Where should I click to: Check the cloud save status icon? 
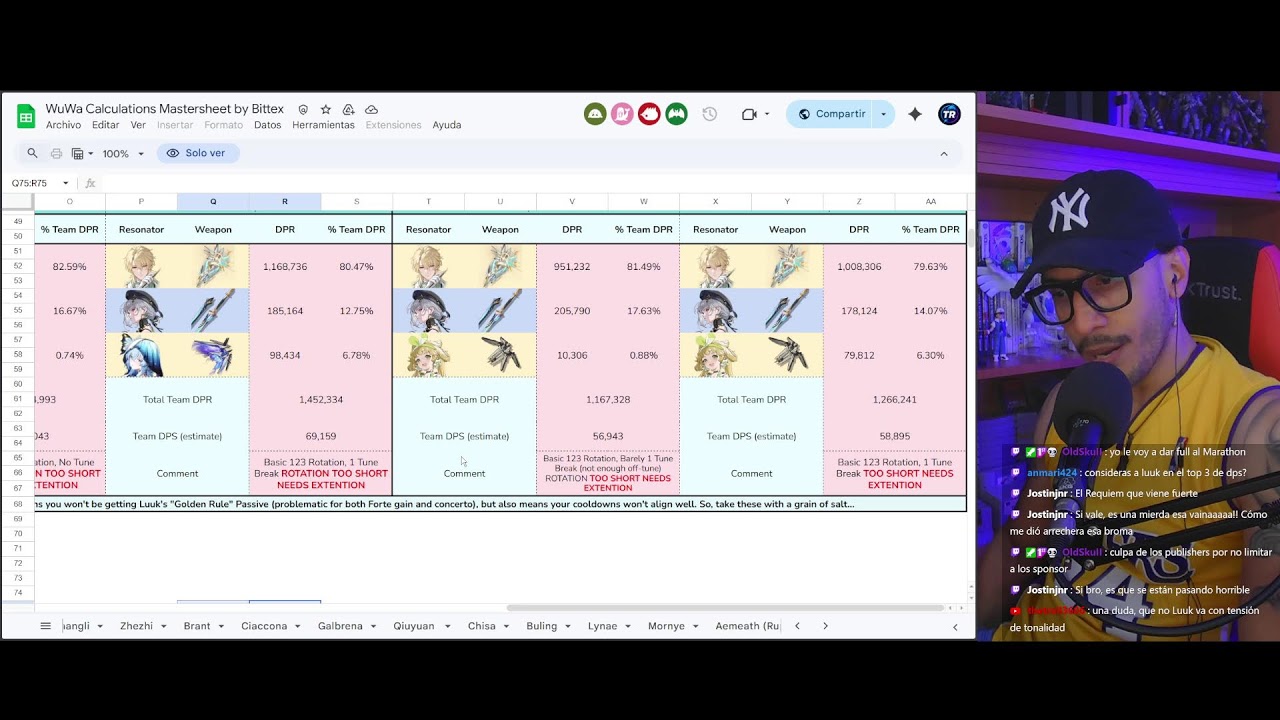pos(371,109)
